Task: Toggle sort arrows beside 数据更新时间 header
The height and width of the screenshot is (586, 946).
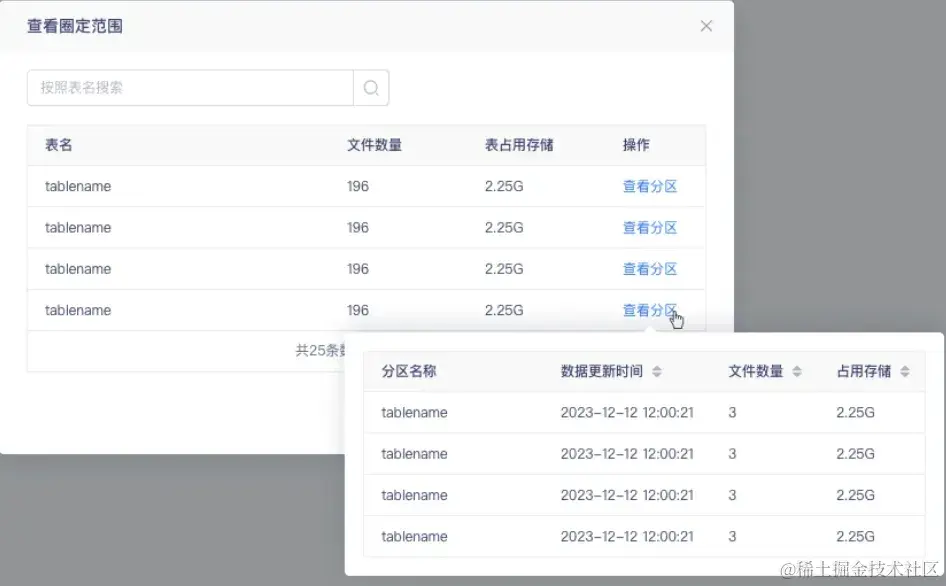Action: point(657,372)
